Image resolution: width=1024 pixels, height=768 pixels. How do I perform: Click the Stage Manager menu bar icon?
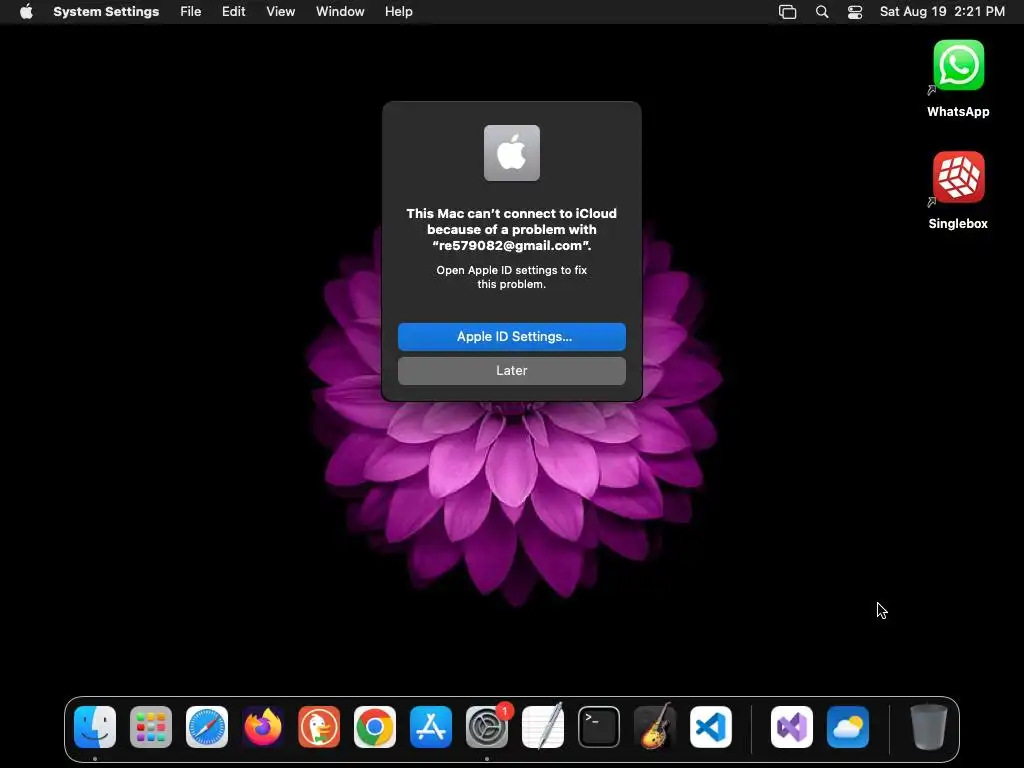pyautogui.click(x=788, y=12)
